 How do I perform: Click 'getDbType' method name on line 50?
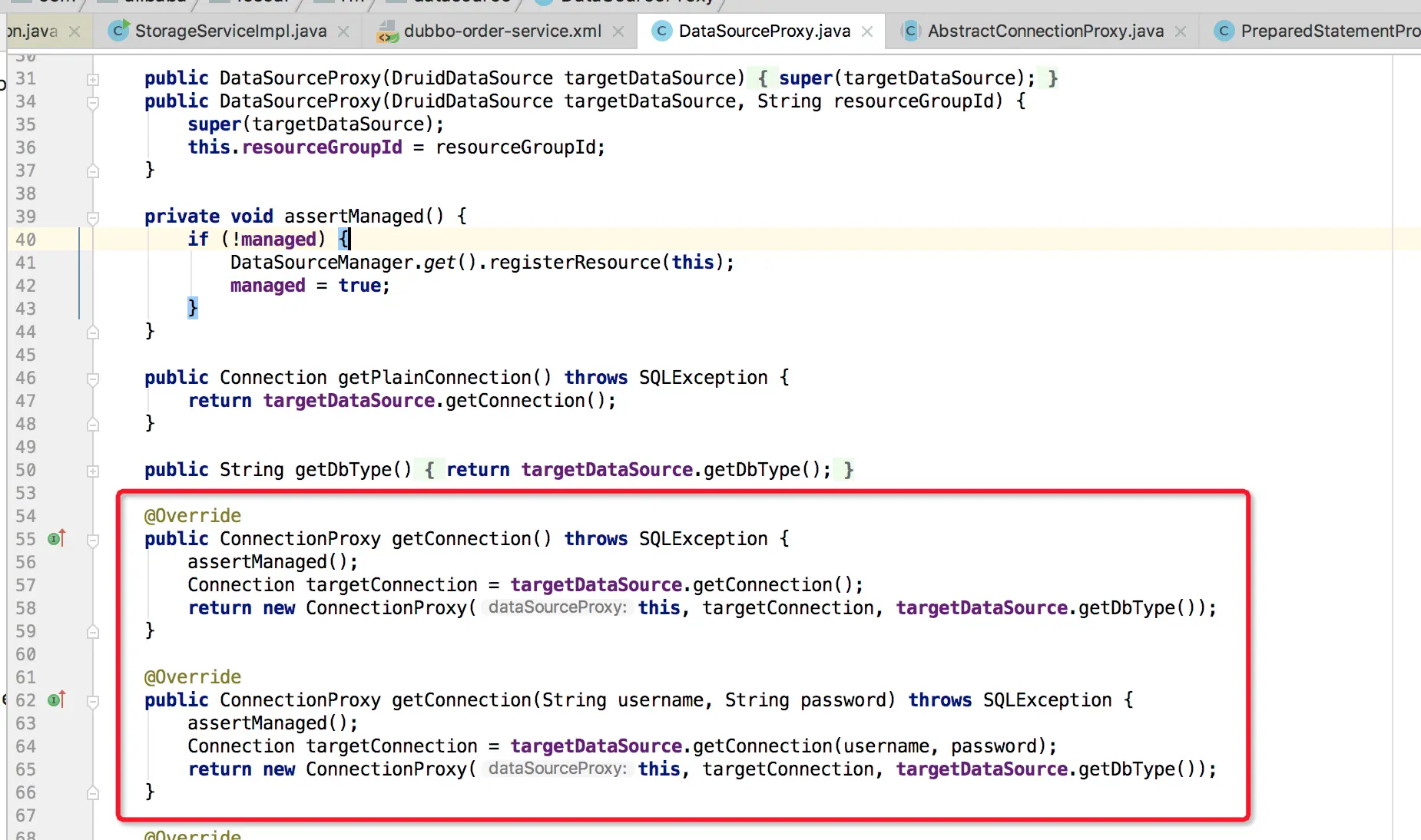pos(343,470)
